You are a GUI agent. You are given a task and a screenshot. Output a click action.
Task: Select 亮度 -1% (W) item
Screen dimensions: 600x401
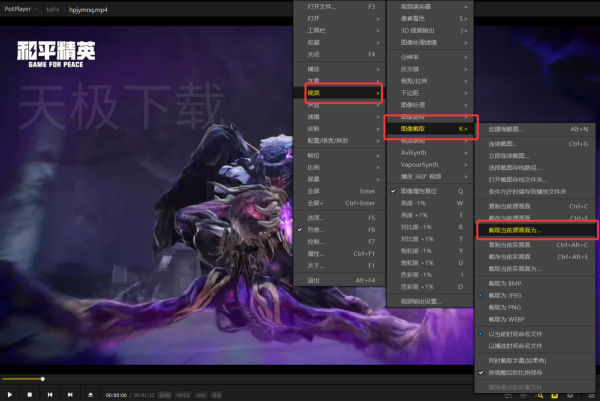click(x=430, y=203)
